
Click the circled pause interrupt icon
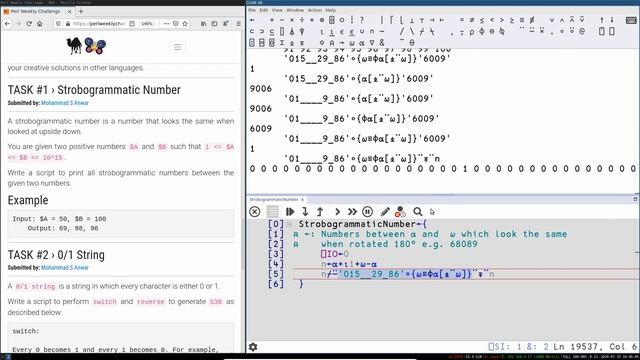367,211
